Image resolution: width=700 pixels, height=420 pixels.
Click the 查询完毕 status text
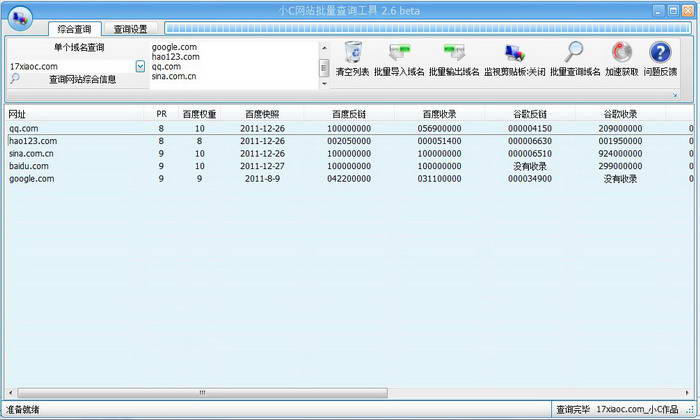coord(573,409)
